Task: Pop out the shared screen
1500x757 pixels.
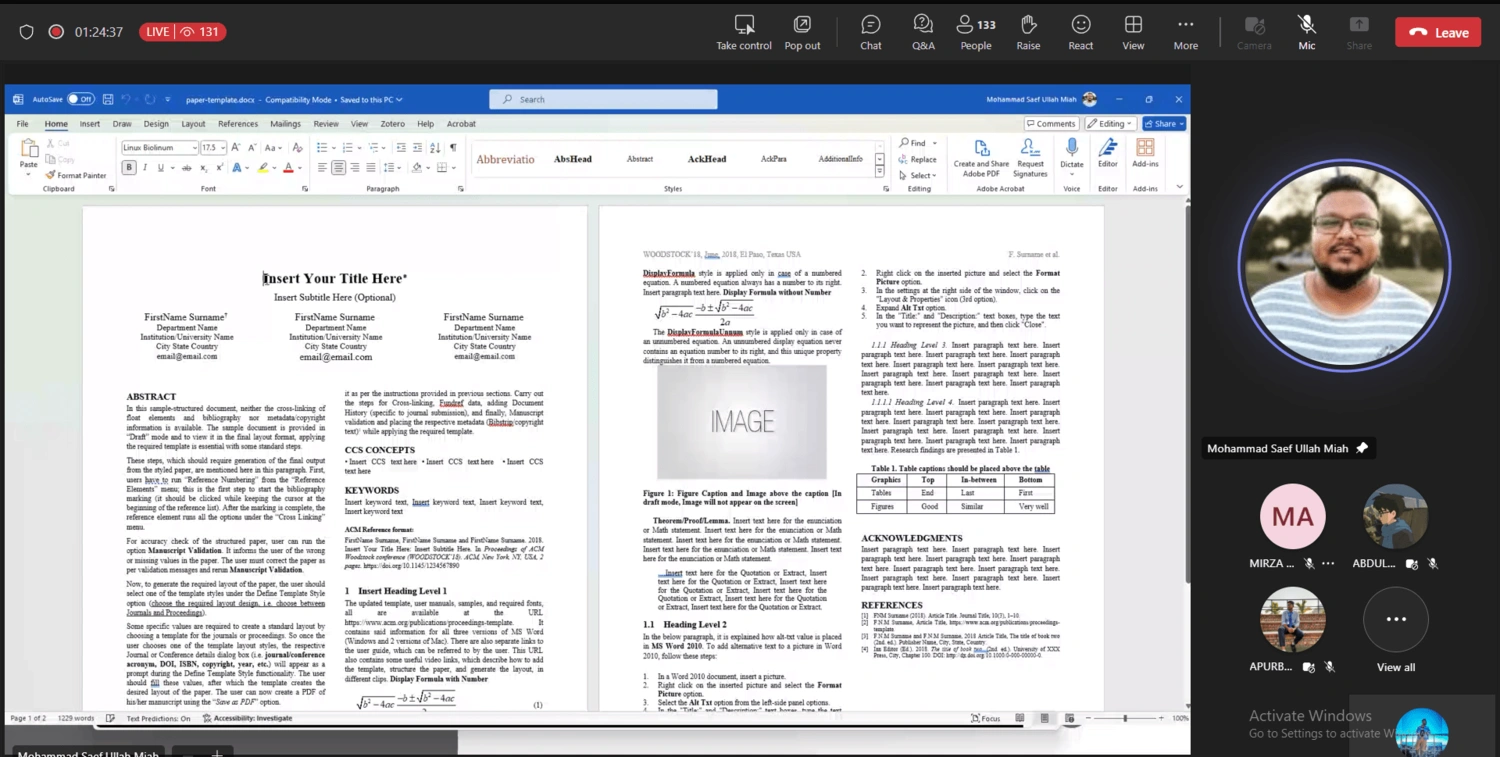Action: point(802,31)
